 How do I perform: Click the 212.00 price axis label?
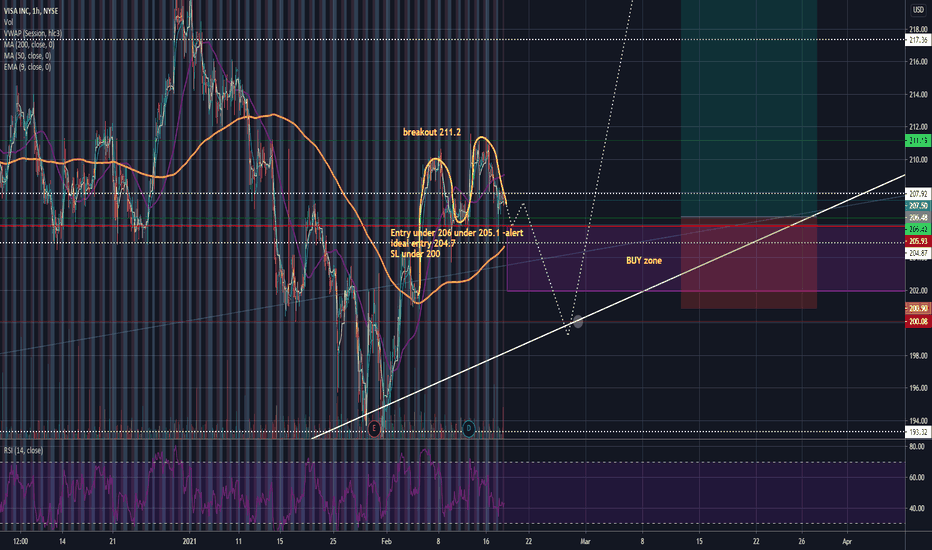click(918, 127)
